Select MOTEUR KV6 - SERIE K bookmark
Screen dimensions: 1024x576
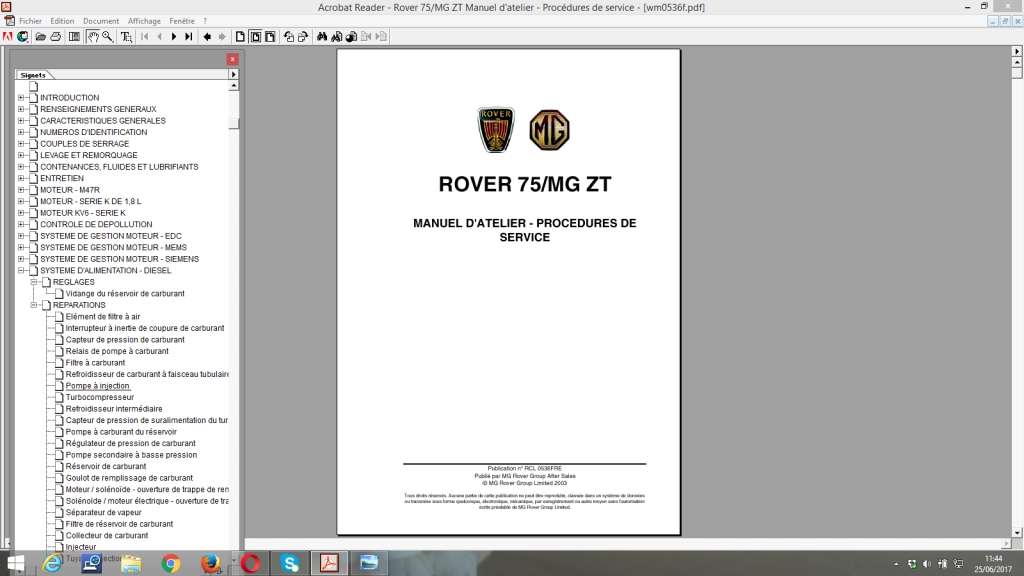coord(83,213)
